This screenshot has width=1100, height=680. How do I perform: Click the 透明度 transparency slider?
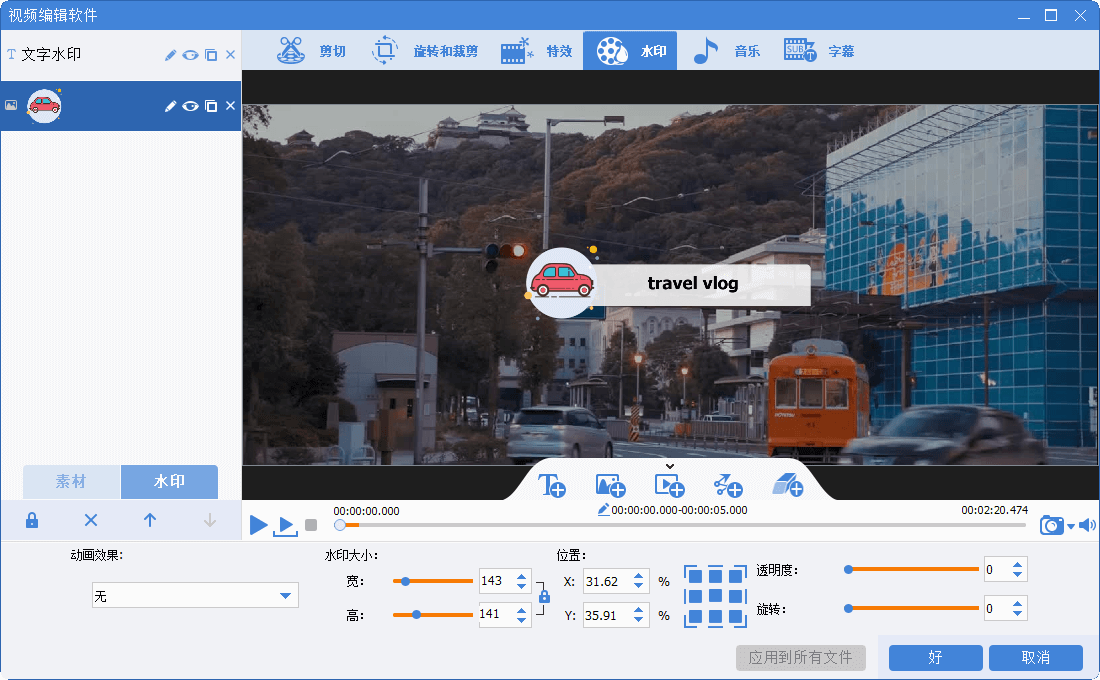click(x=912, y=569)
